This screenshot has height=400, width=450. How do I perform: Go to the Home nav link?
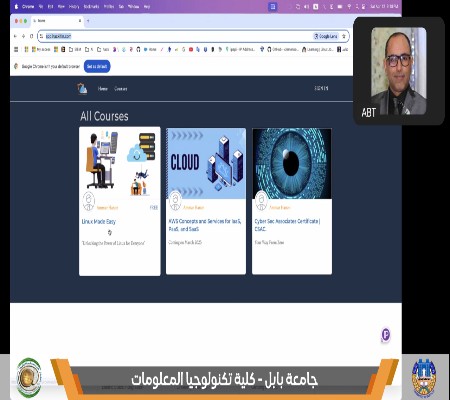[x=103, y=89]
